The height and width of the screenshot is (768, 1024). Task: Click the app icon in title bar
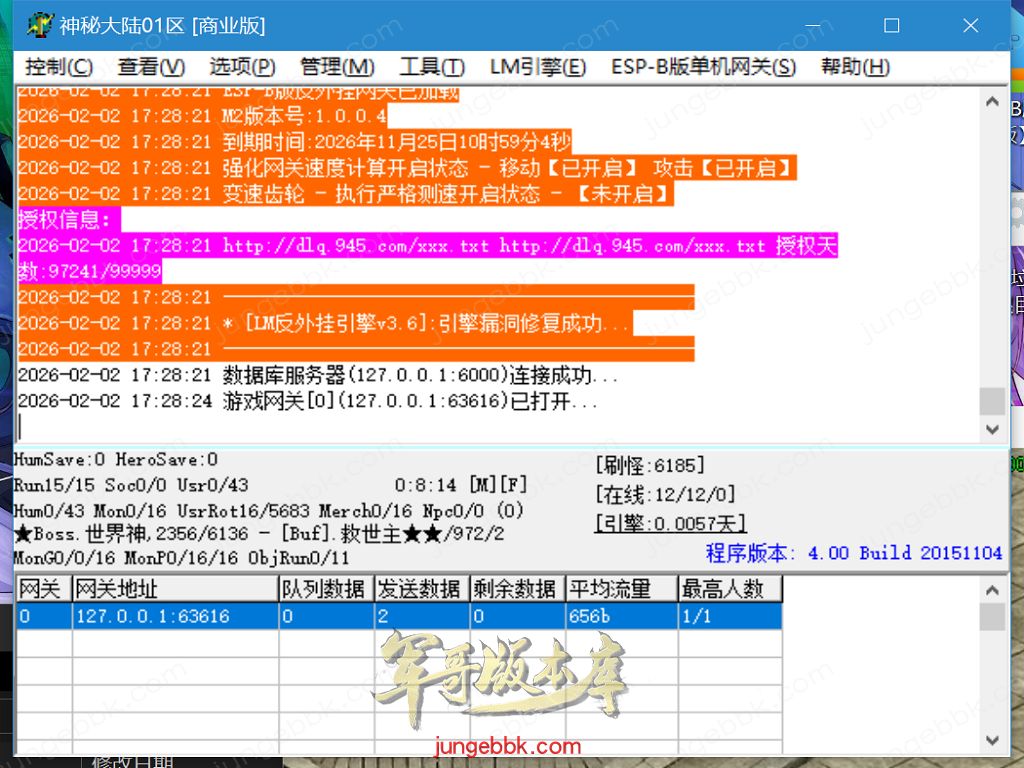tap(39, 26)
